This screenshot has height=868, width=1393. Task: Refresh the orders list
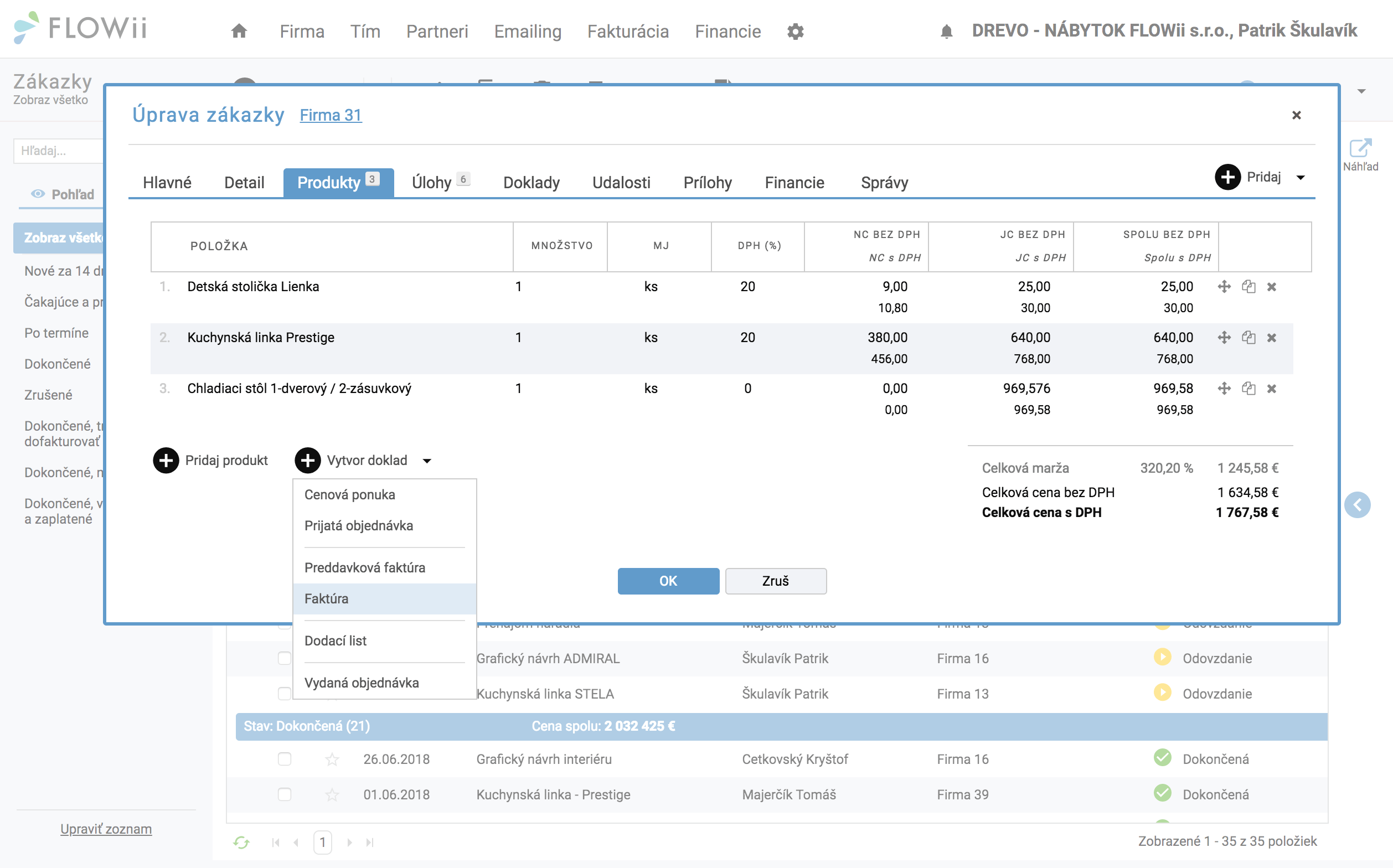241,842
